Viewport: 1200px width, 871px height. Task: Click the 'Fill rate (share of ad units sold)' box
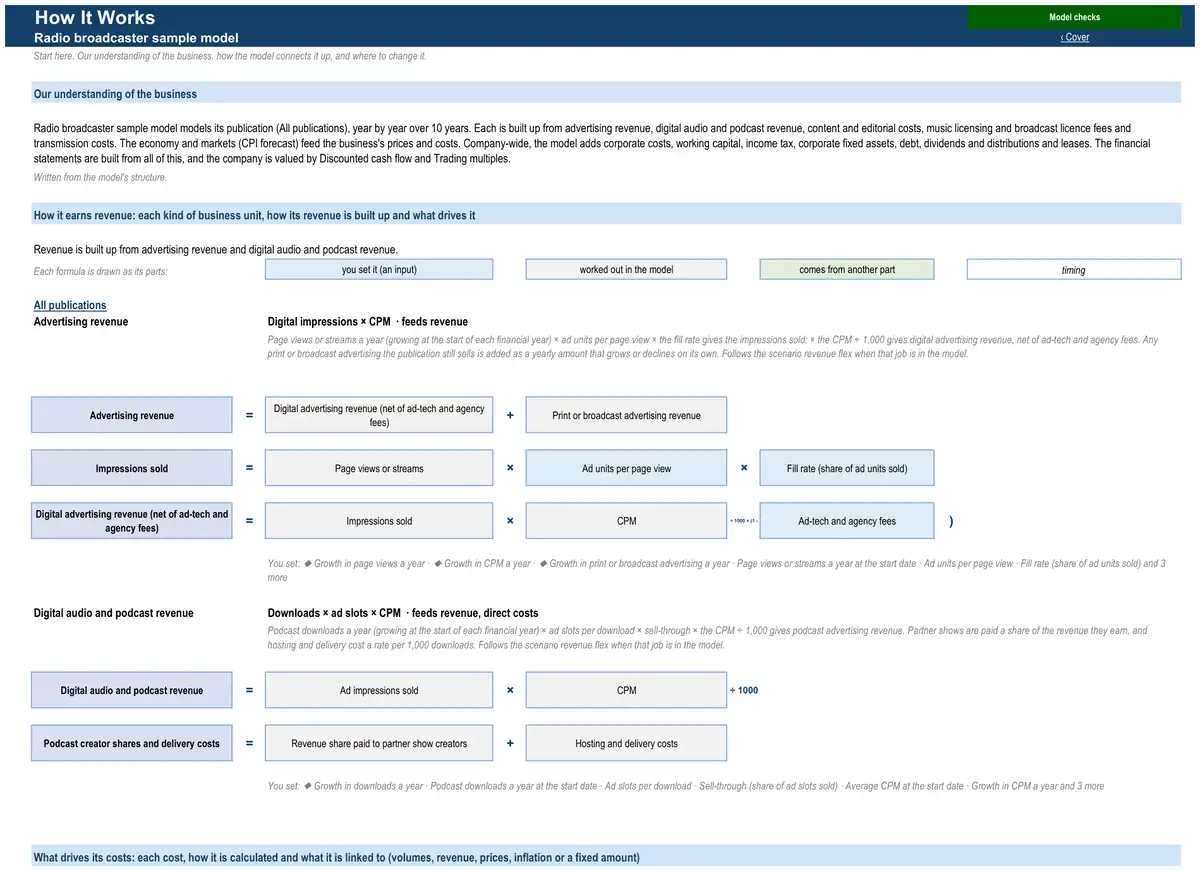point(847,468)
